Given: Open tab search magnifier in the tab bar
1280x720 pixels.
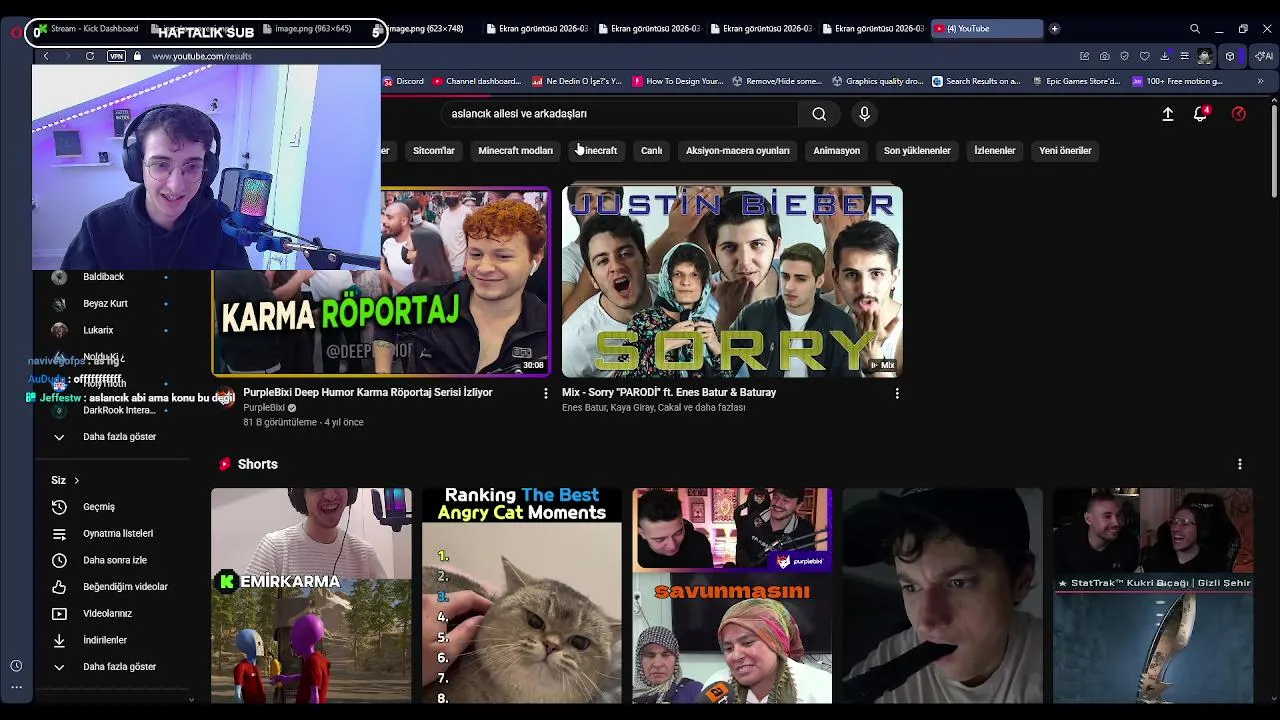Looking at the screenshot, I should point(1194,29).
